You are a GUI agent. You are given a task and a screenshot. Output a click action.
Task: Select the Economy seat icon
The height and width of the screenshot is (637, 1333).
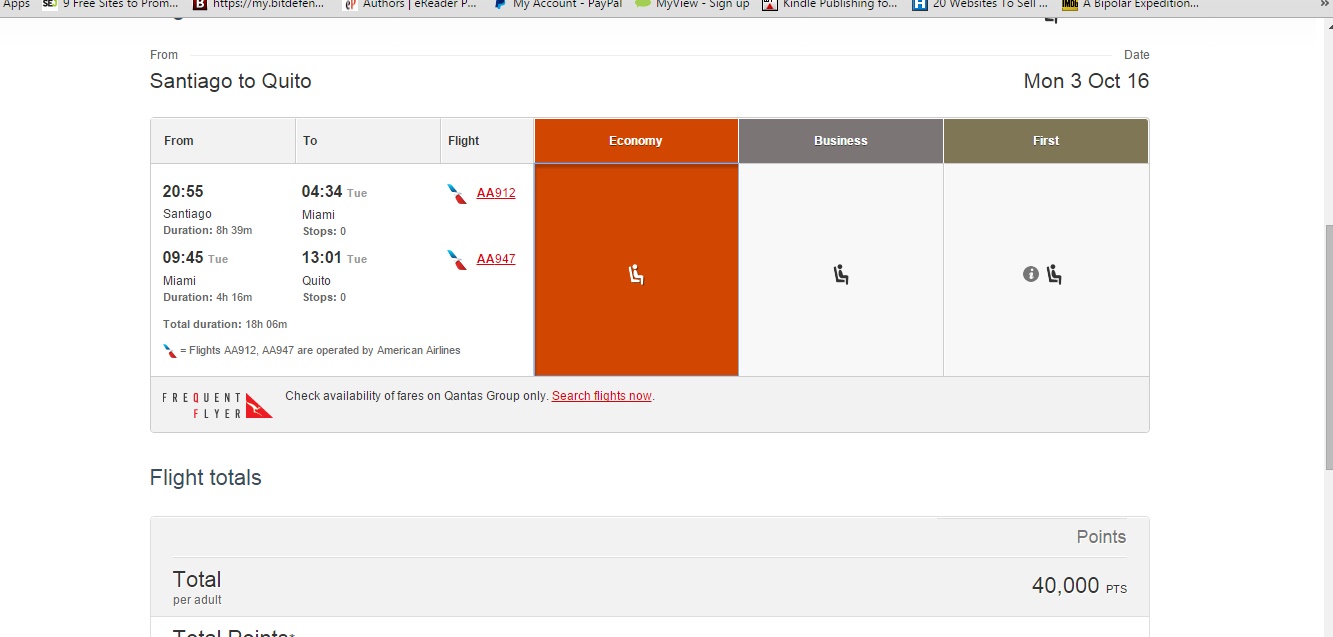click(636, 274)
